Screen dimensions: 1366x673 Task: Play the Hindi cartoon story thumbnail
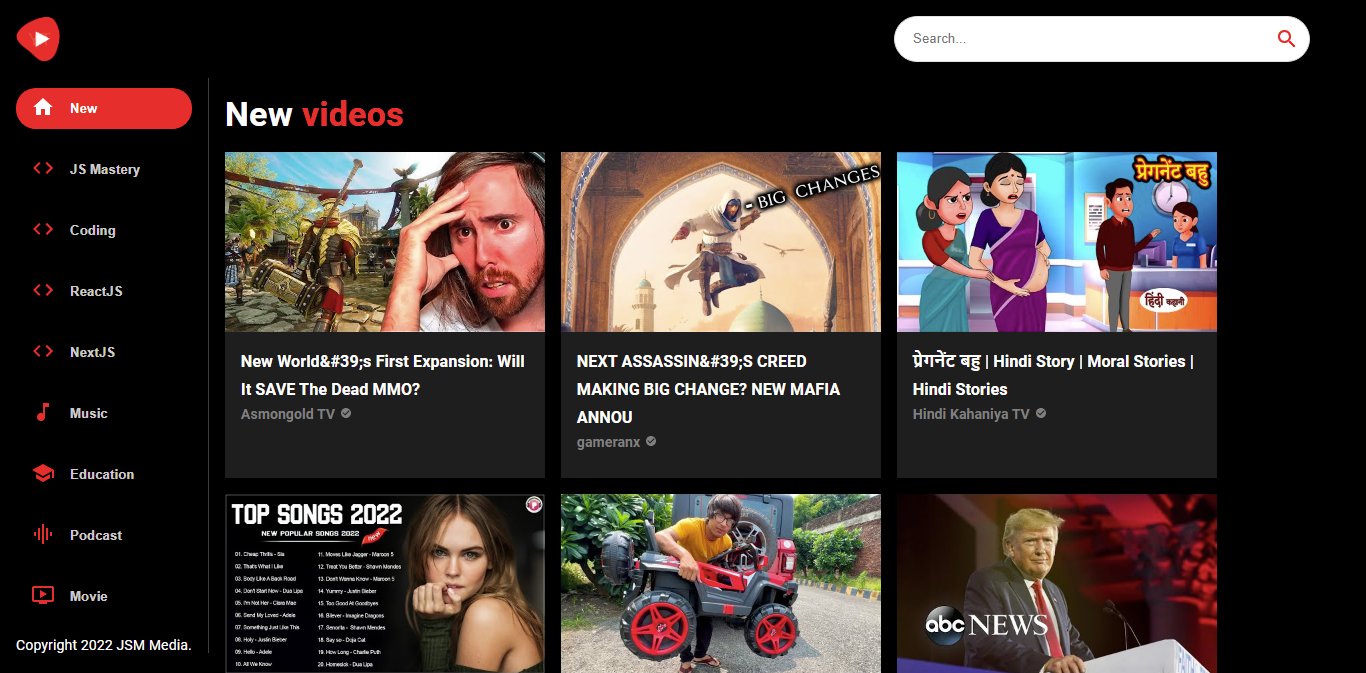pos(1057,242)
